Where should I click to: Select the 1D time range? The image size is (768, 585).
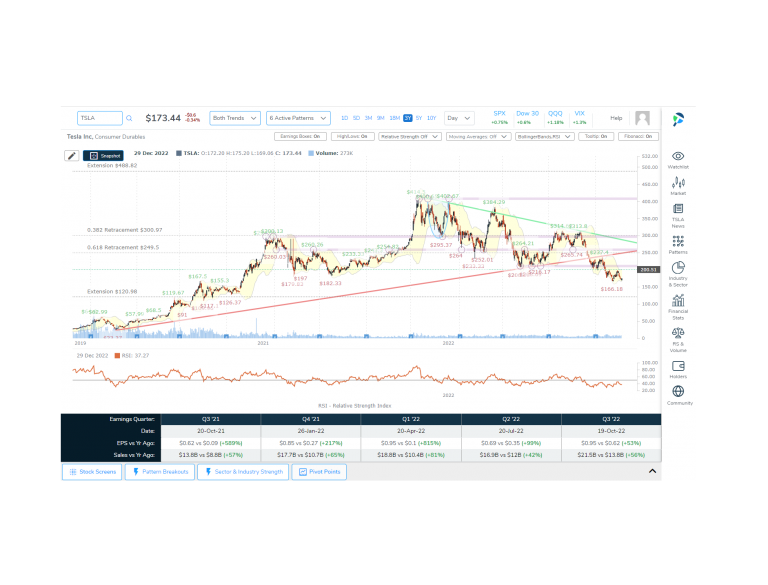(344, 118)
